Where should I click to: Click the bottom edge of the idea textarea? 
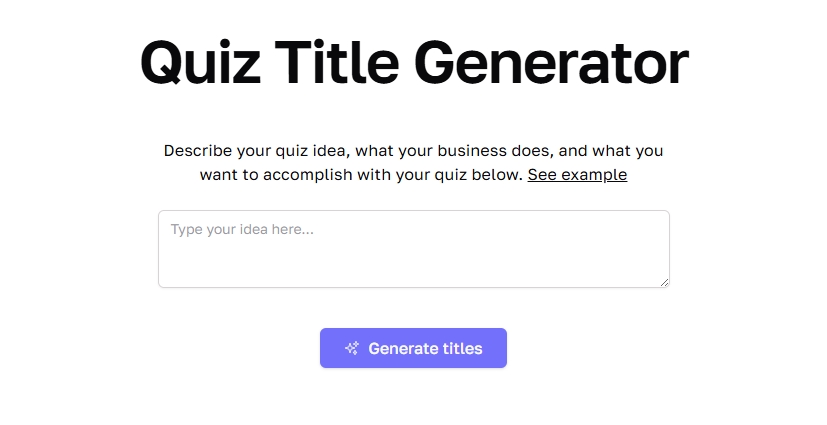click(x=413, y=287)
